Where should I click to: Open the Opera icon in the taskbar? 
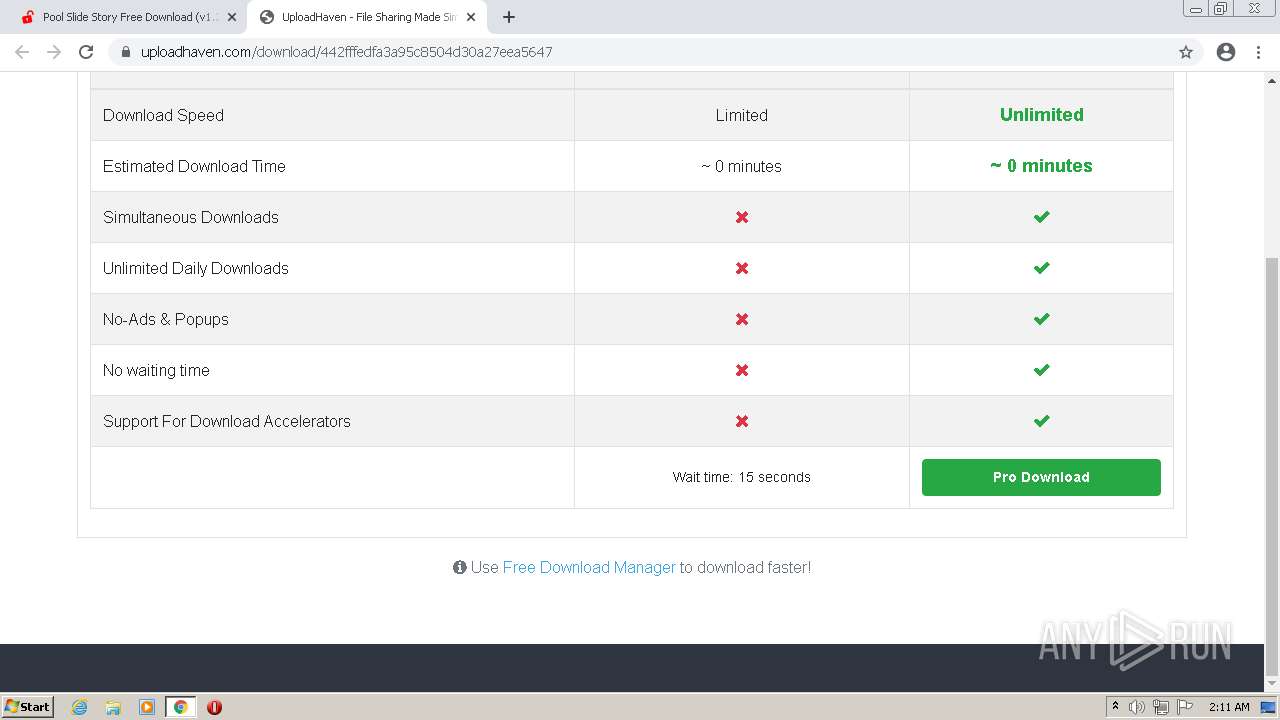pyautogui.click(x=214, y=707)
